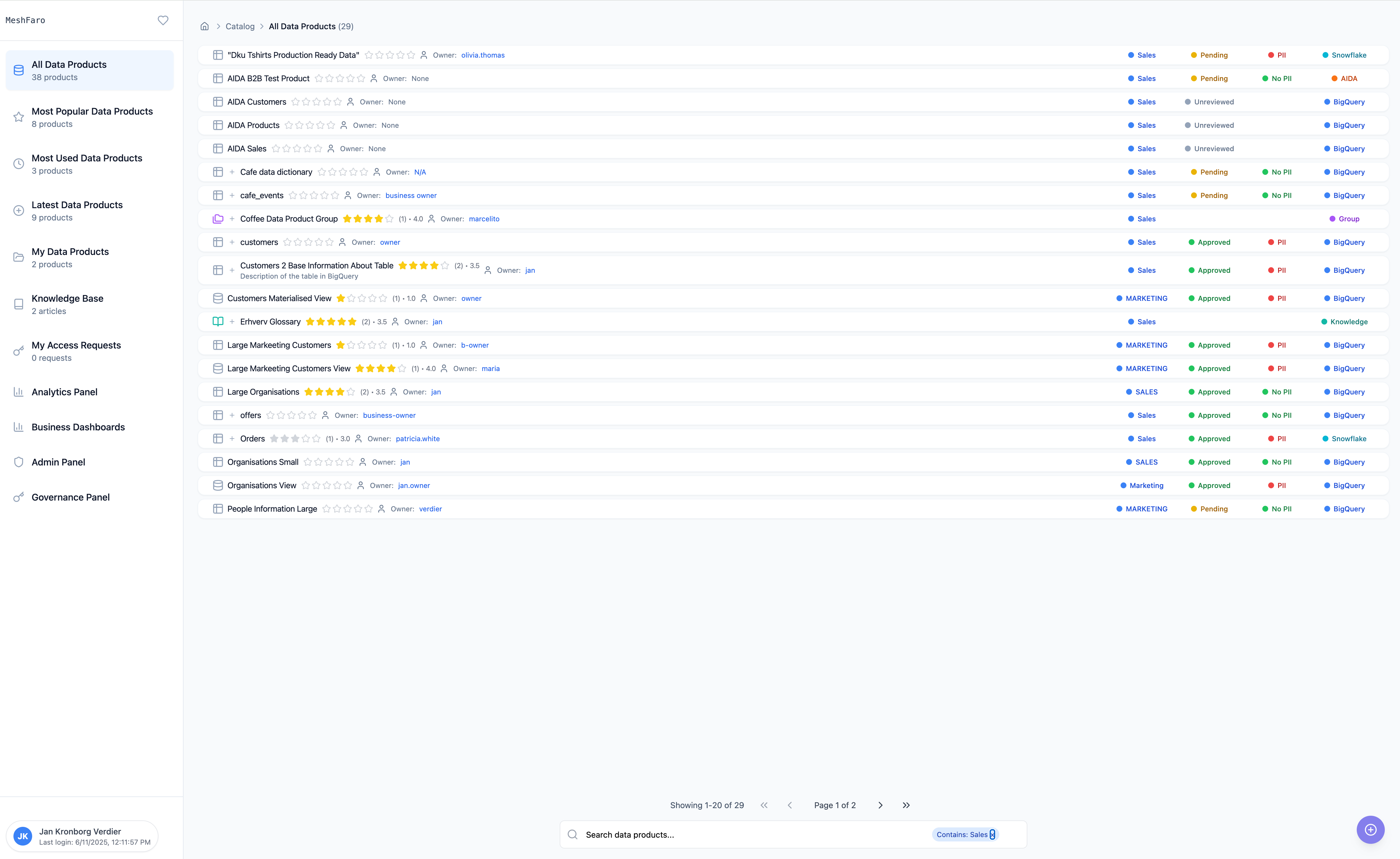Open the Admin Panel
Image resolution: width=1400 pixels, height=859 pixels.
coord(58,462)
